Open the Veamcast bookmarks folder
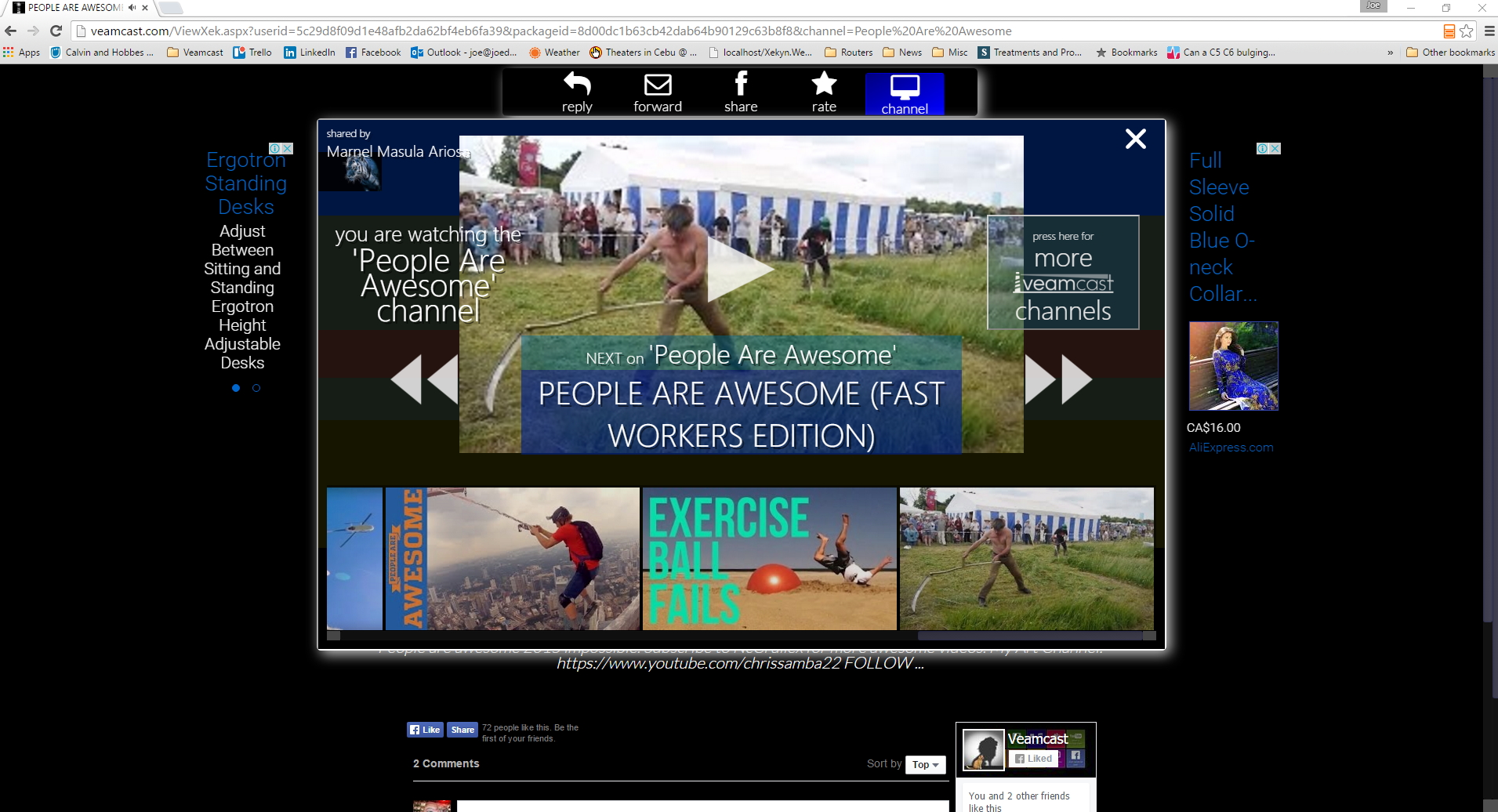 coord(195,53)
